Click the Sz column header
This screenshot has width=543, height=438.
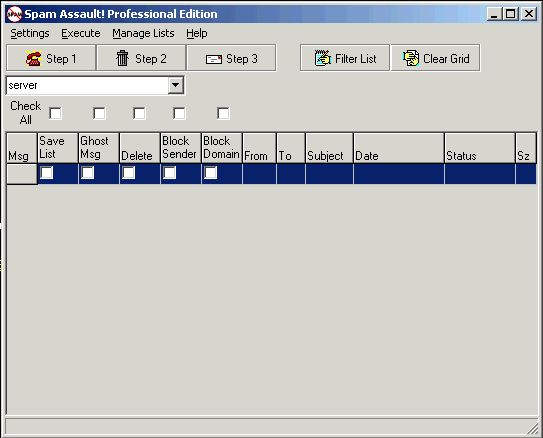526,148
